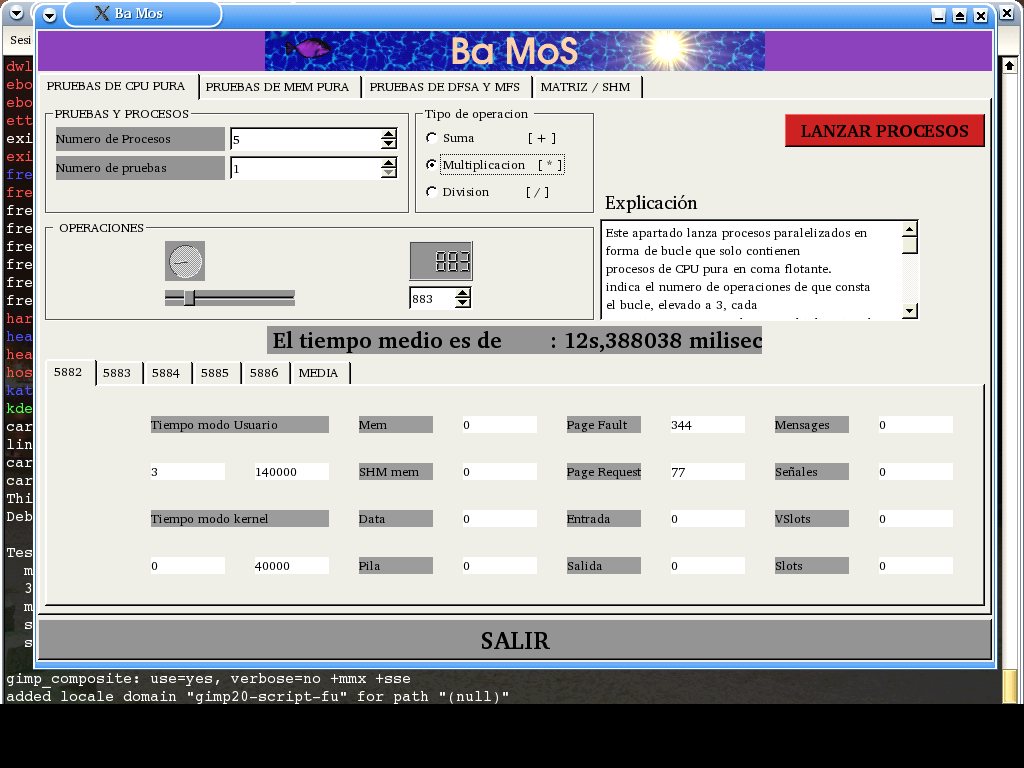Screen dimensions: 1024x768
Task: Show the MEDIA results tab
Action: click(319, 373)
